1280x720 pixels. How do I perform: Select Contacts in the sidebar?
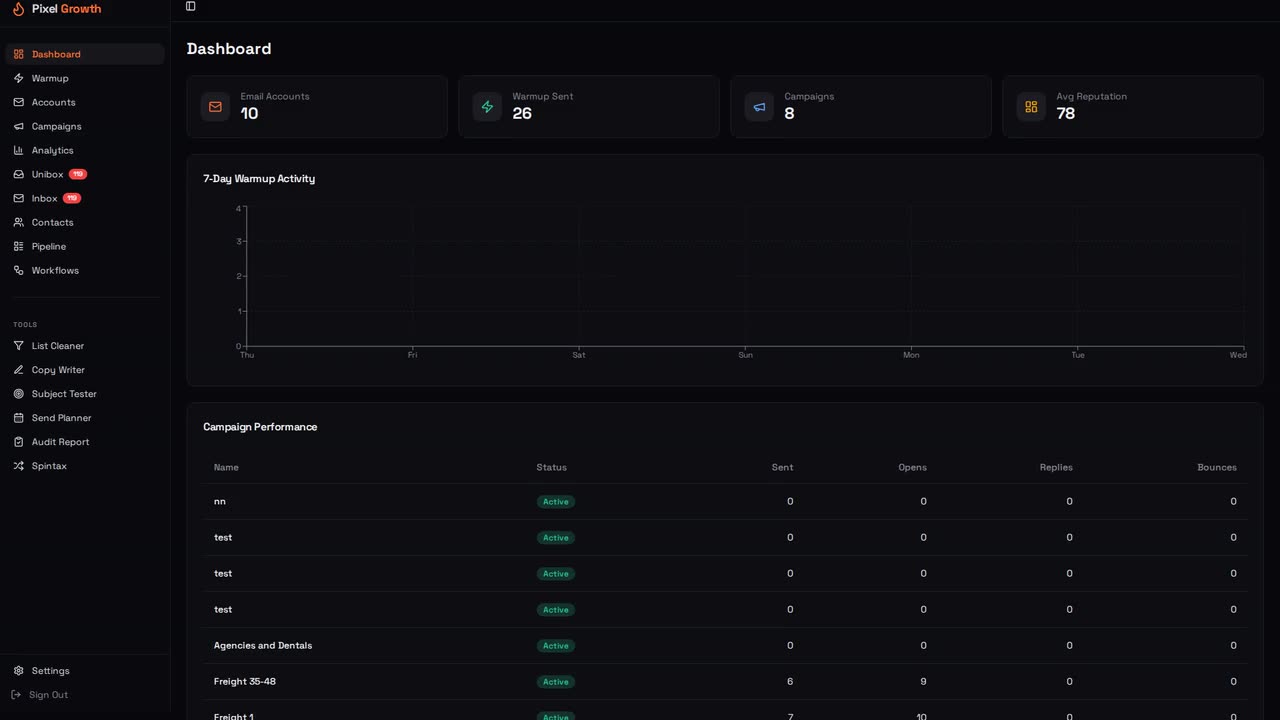85,222
